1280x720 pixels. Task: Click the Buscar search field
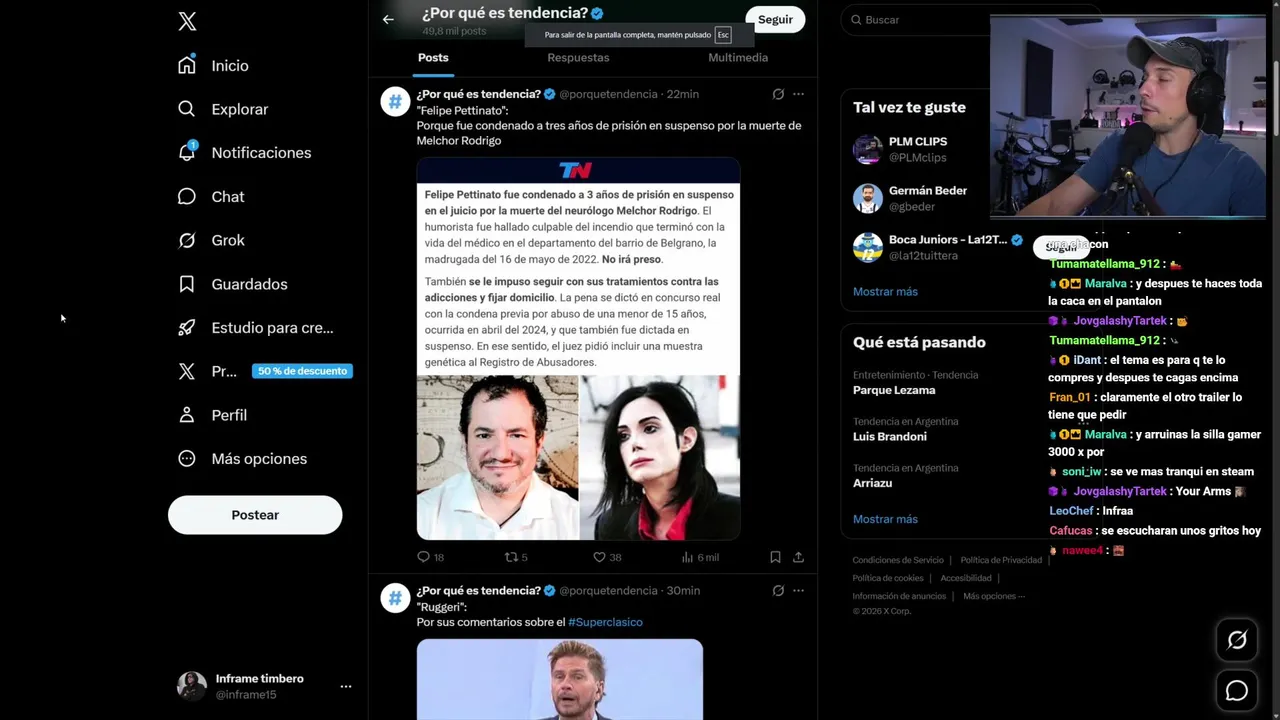[920, 20]
